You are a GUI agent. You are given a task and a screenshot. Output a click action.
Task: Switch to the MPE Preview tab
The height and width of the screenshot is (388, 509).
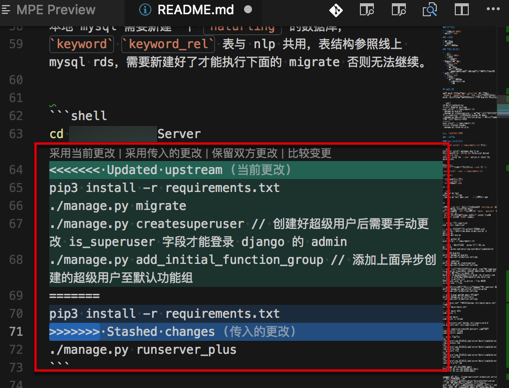56,10
